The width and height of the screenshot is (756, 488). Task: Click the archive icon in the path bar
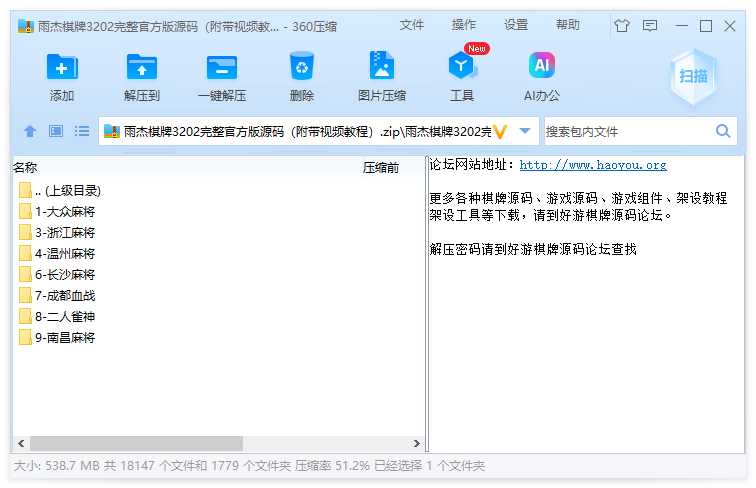click(x=111, y=131)
